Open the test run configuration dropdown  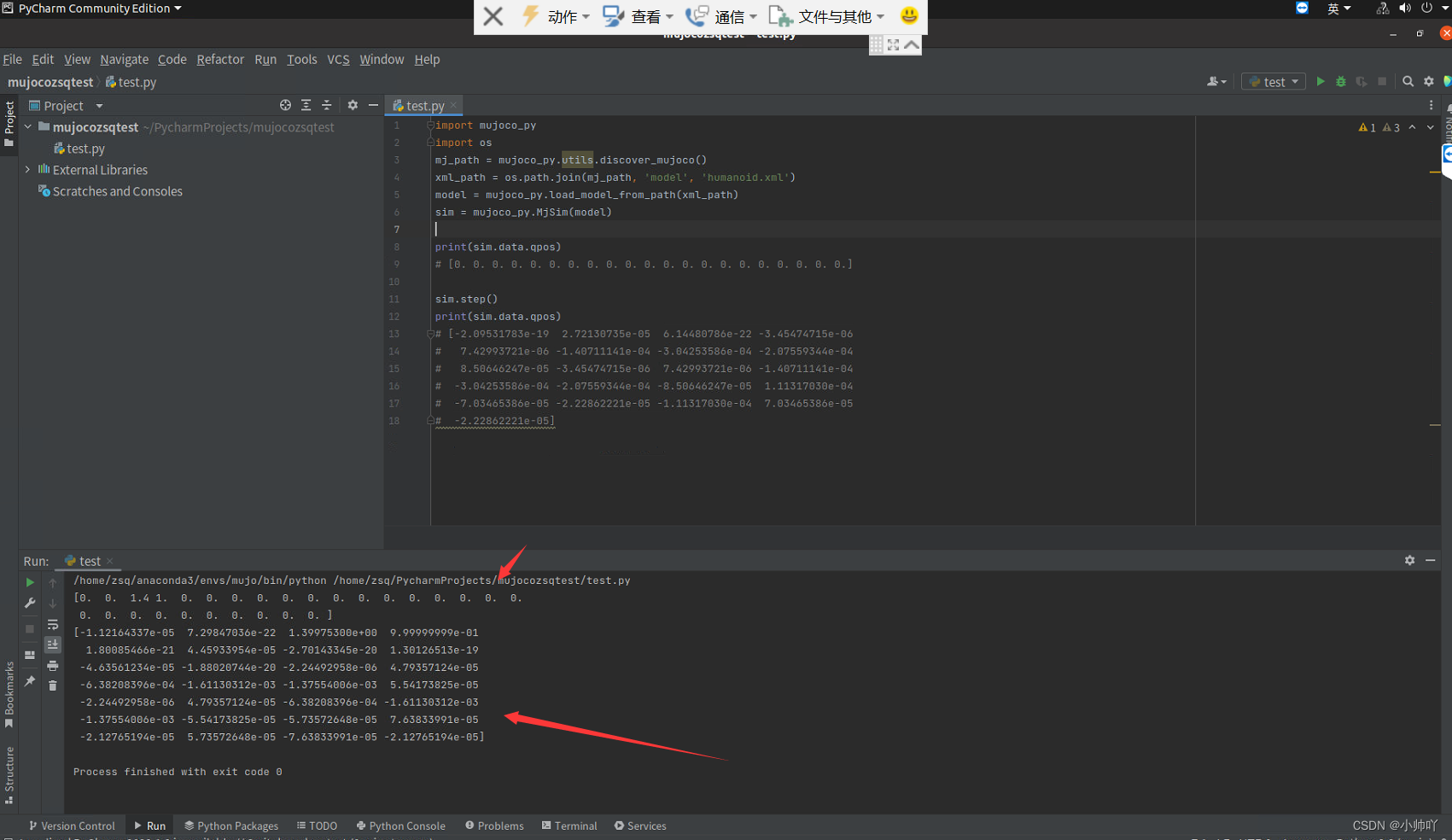coord(1274,82)
